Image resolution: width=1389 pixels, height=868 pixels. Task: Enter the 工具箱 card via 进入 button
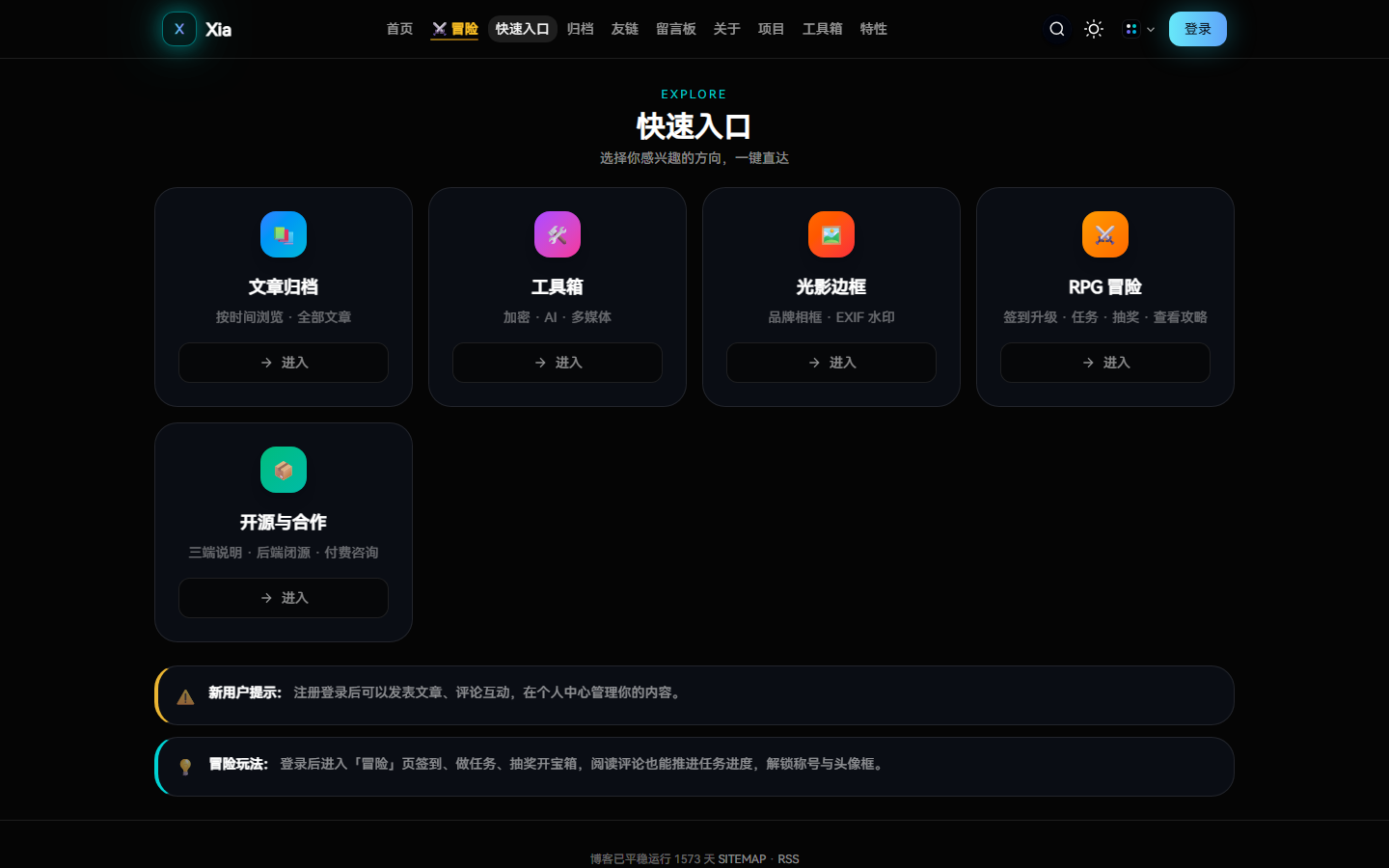click(x=558, y=363)
